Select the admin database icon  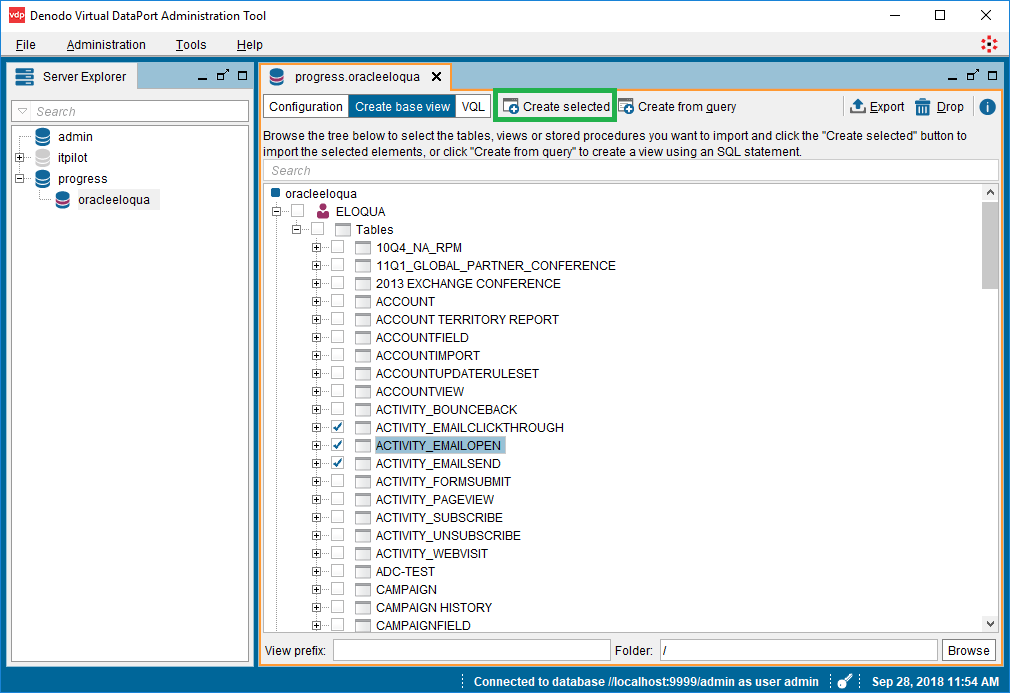[x=43, y=137]
